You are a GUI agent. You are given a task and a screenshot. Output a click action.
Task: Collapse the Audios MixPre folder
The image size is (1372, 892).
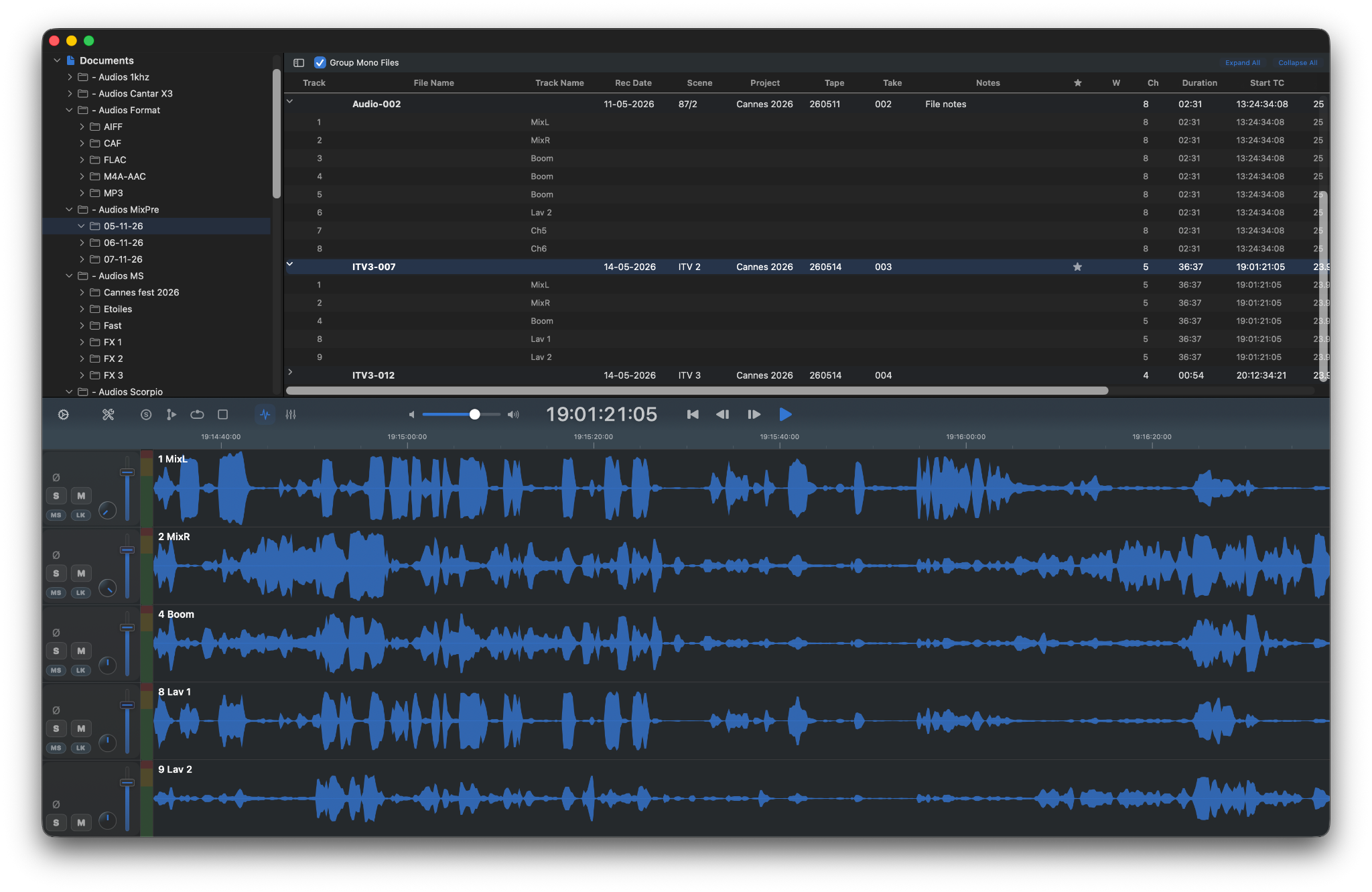[x=69, y=210]
